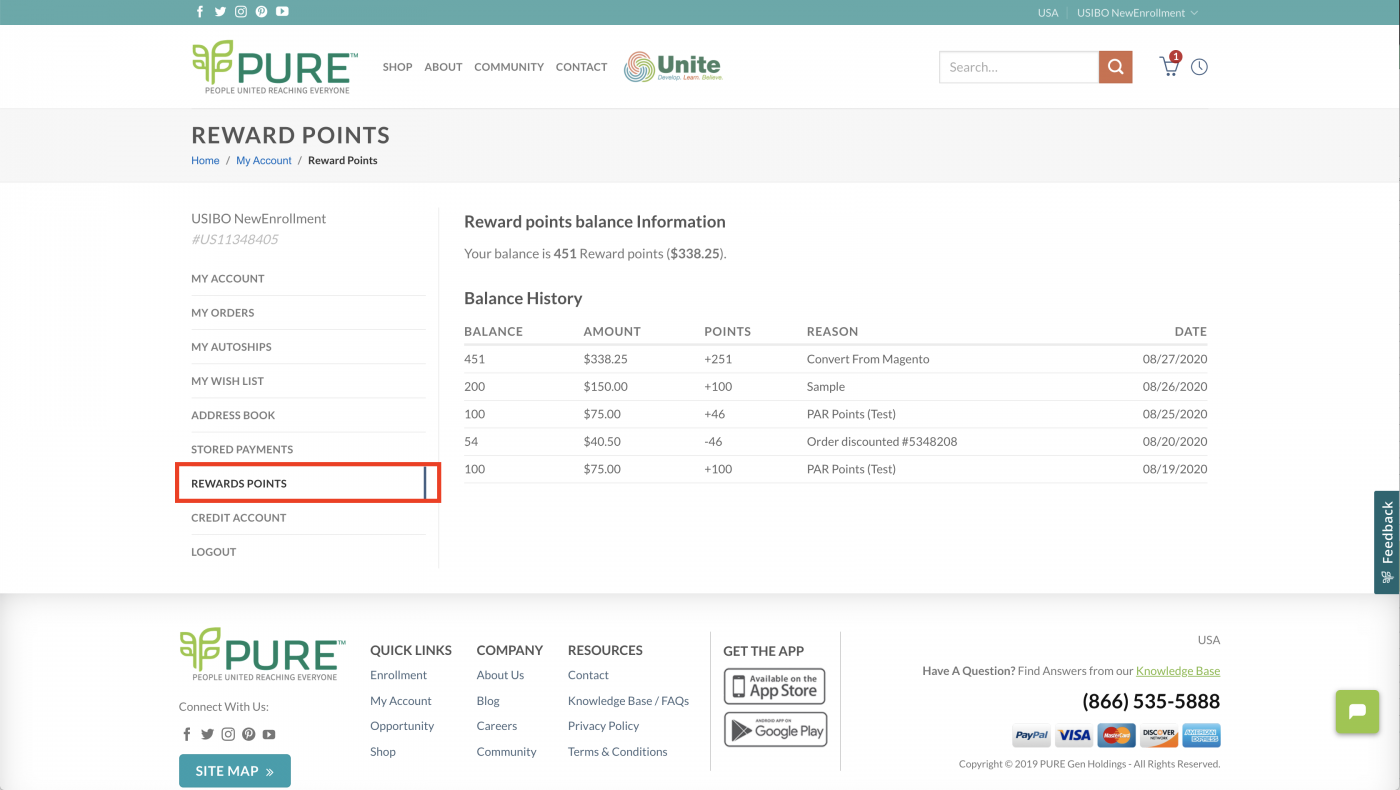
Task: Open Twitter icon in top bar
Action: pyautogui.click(x=220, y=12)
